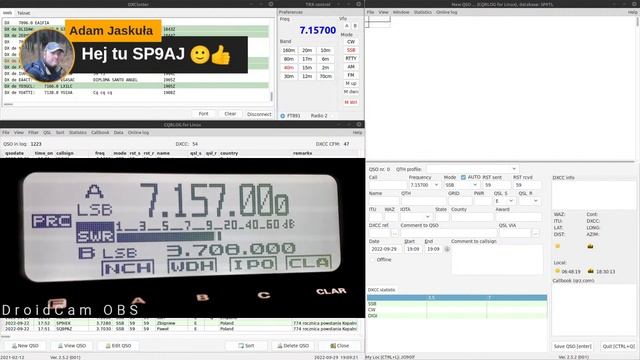
Task: Click the M dwn memory button
Action: point(351,92)
